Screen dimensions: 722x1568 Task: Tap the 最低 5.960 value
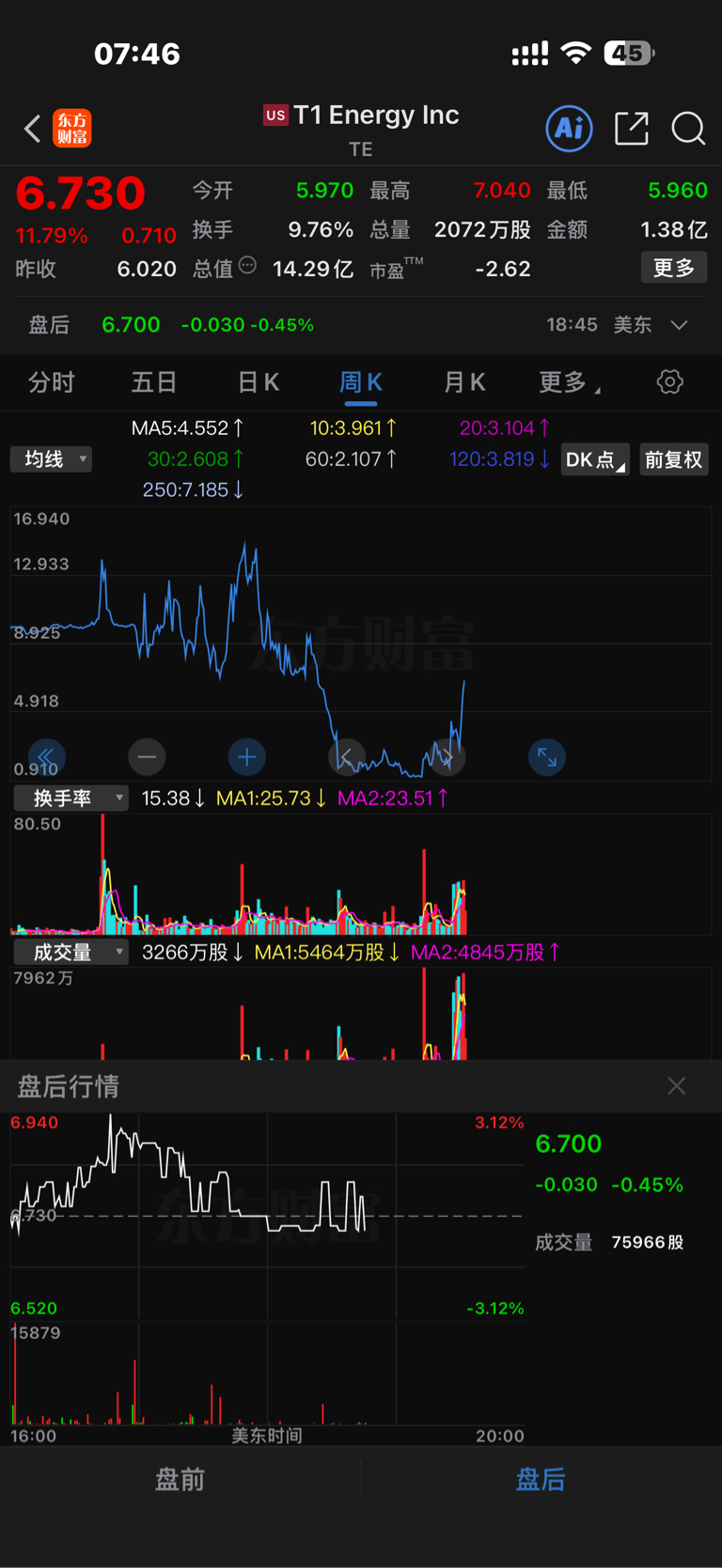pyautogui.click(x=678, y=191)
